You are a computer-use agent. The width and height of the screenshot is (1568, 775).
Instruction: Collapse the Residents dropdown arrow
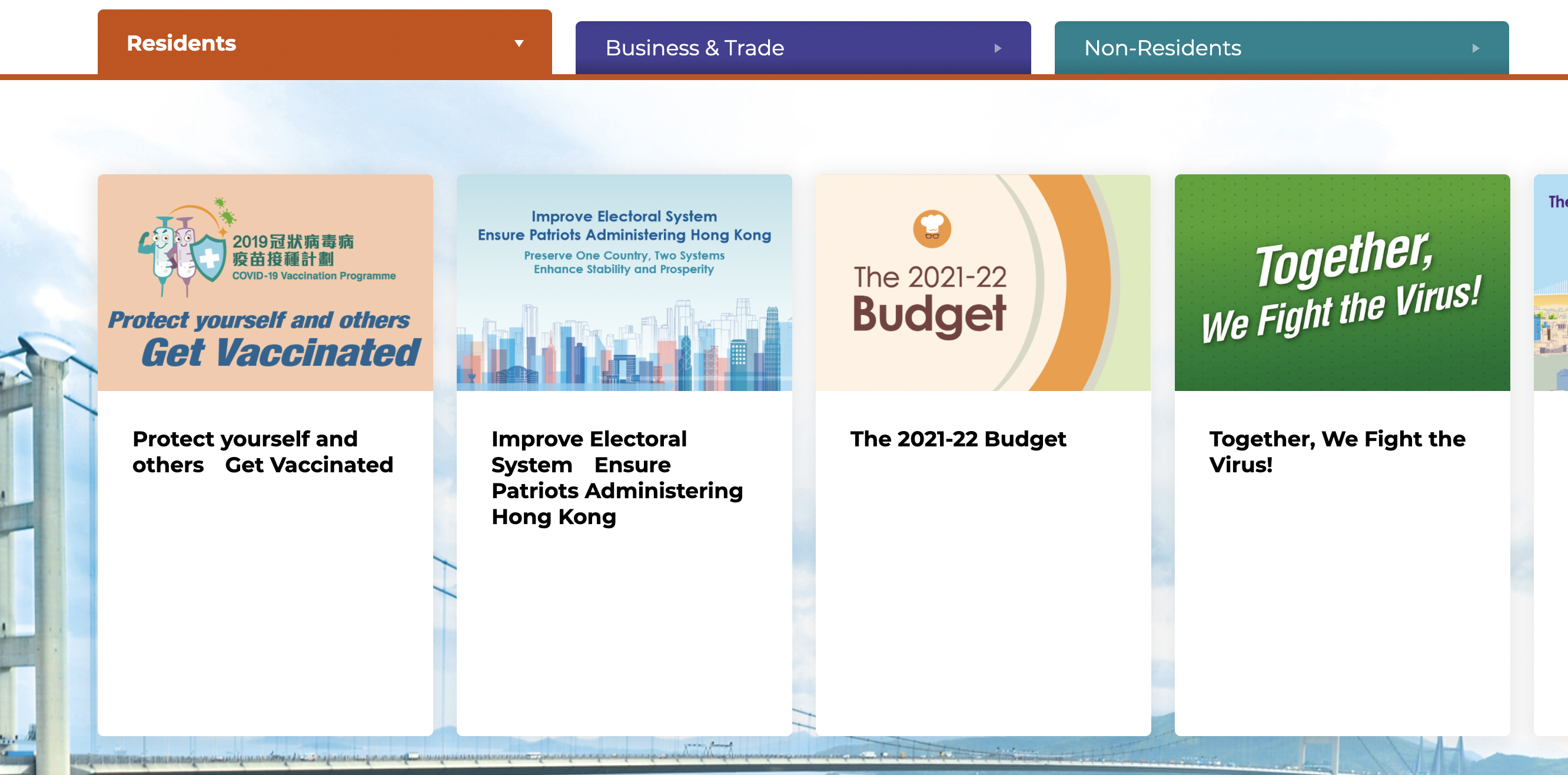pos(519,43)
